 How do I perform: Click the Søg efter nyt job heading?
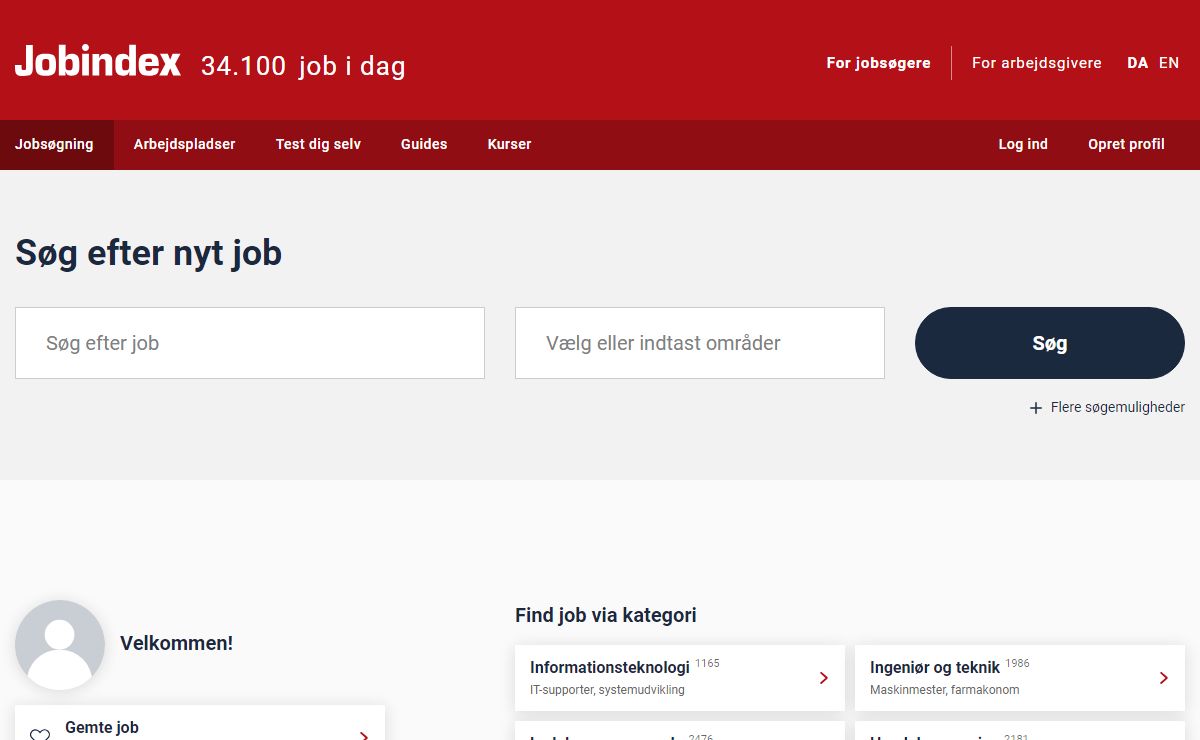tap(148, 253)
